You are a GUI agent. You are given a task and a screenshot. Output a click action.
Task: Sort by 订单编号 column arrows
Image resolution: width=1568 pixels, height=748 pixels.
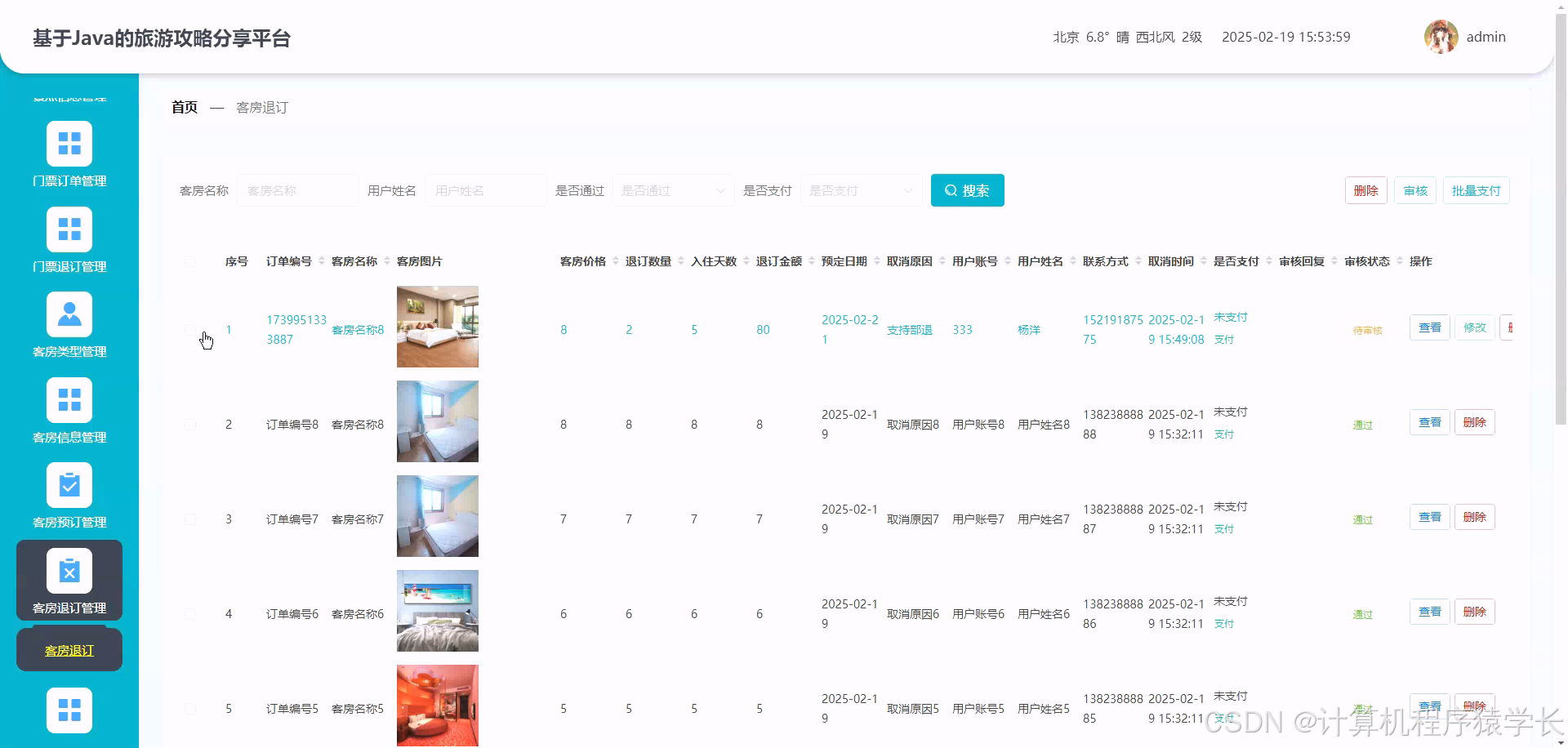(x=322, y=261)
